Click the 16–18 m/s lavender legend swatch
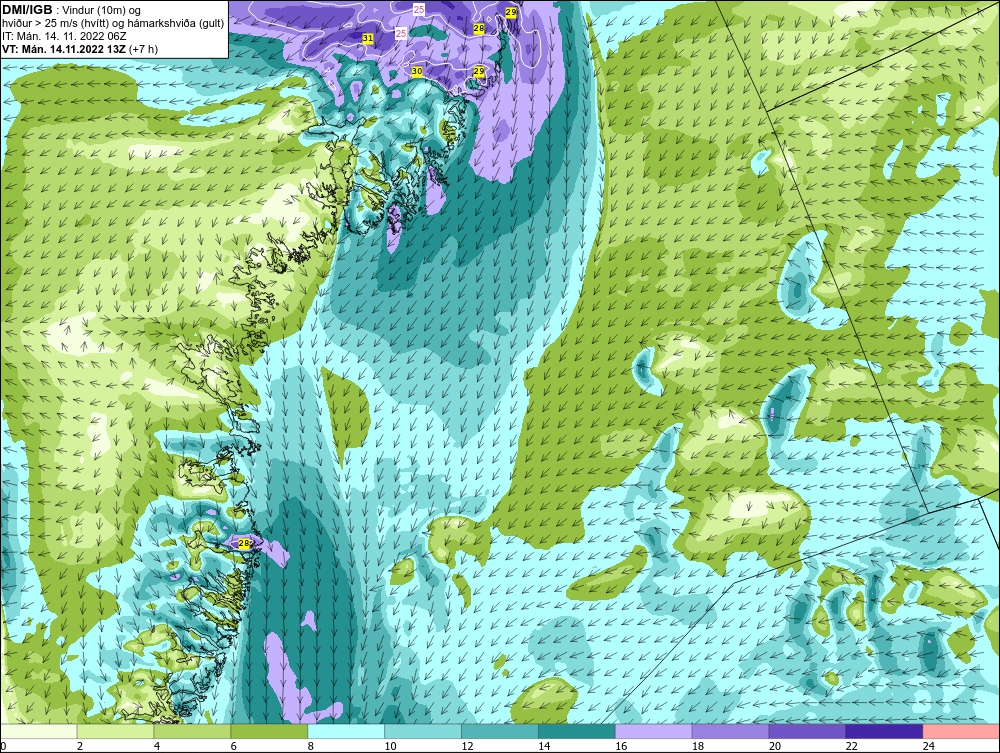Image resolution: width=1000 pixels, height=753 pixels. (653, 731)
